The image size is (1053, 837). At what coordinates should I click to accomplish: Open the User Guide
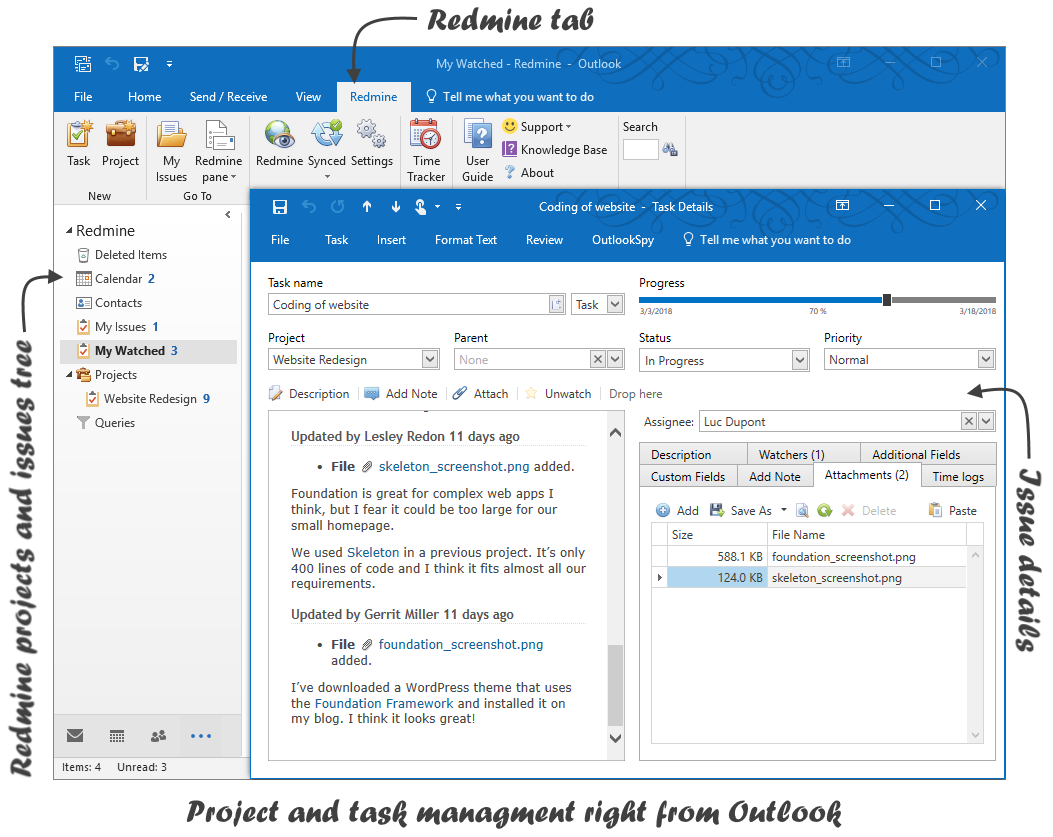[477, 151]
